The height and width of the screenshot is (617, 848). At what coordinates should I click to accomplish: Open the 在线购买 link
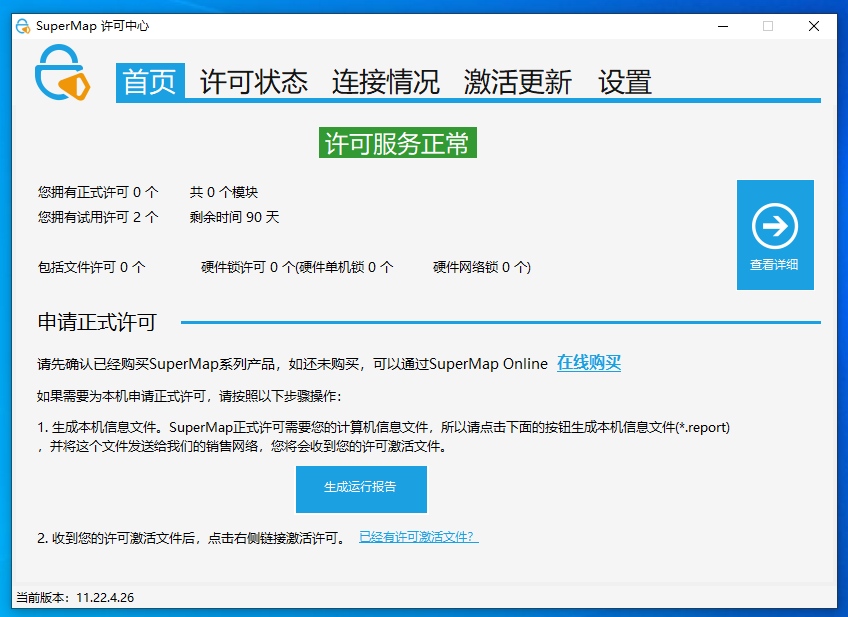pos(589,363)
